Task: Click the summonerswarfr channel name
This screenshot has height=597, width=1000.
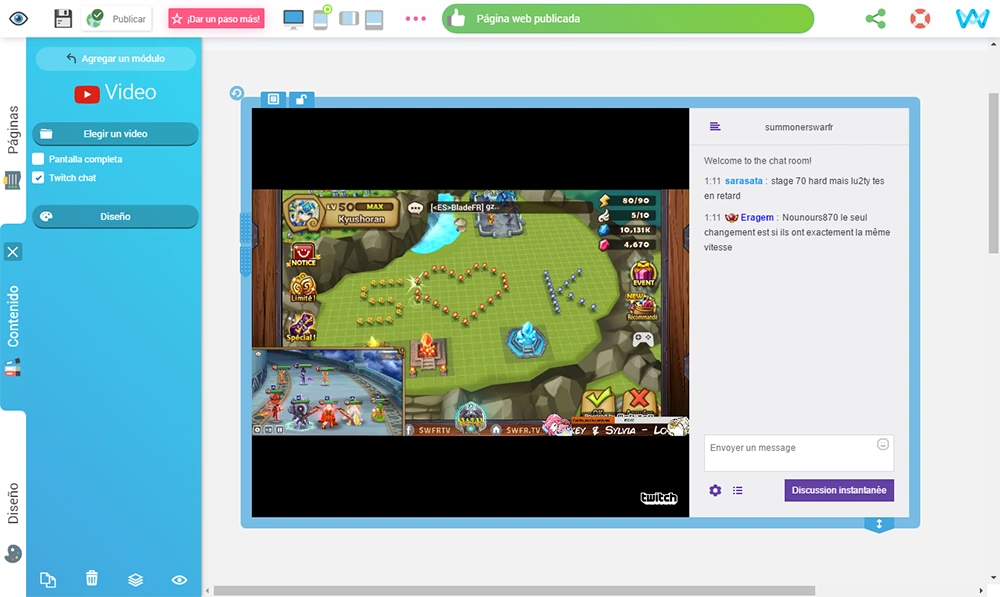Action: (798, 127)
